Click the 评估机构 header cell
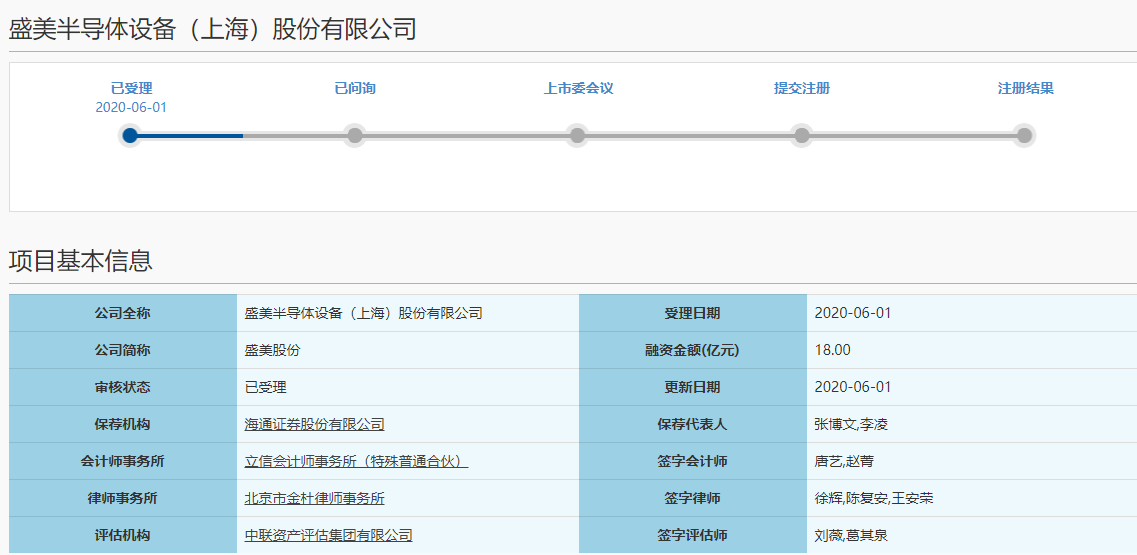 coord(123,535)
